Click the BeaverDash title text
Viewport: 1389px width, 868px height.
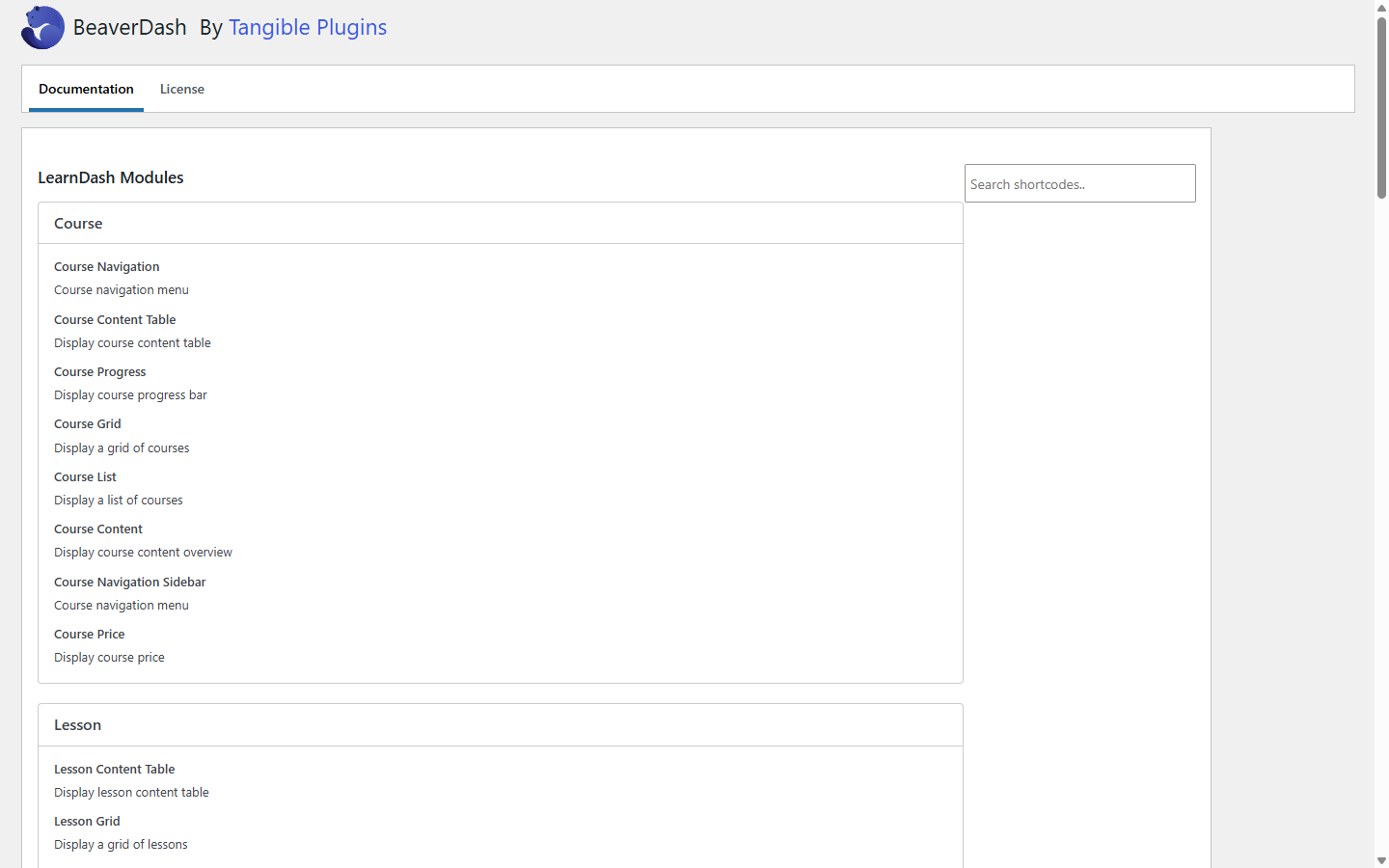[130, 27]
